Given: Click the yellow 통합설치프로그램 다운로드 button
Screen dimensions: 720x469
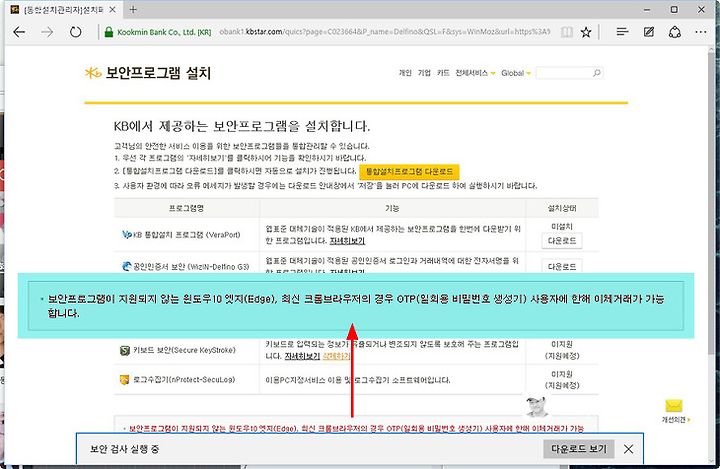Looking at the screenshot, I should pos(409,172).
